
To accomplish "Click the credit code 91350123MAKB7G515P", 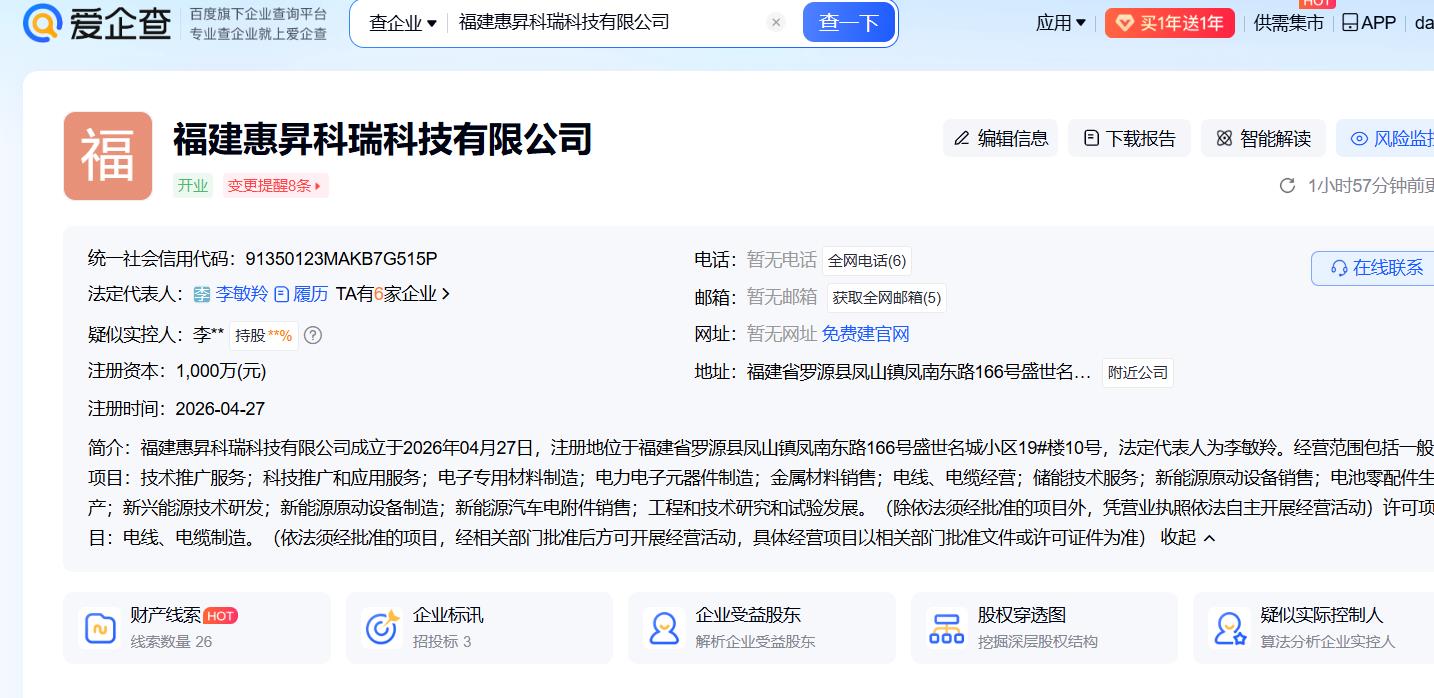I will tap(341, 259).
